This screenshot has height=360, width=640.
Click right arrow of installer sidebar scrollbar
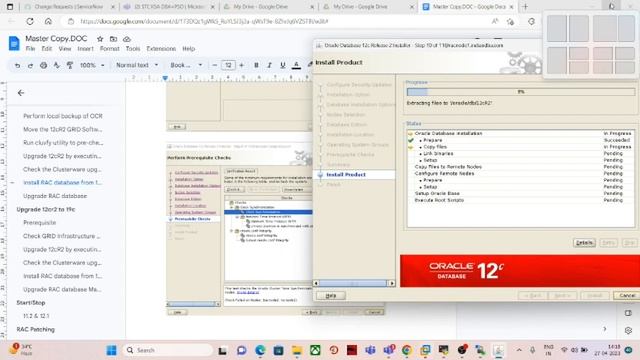[x=392, y=283]
